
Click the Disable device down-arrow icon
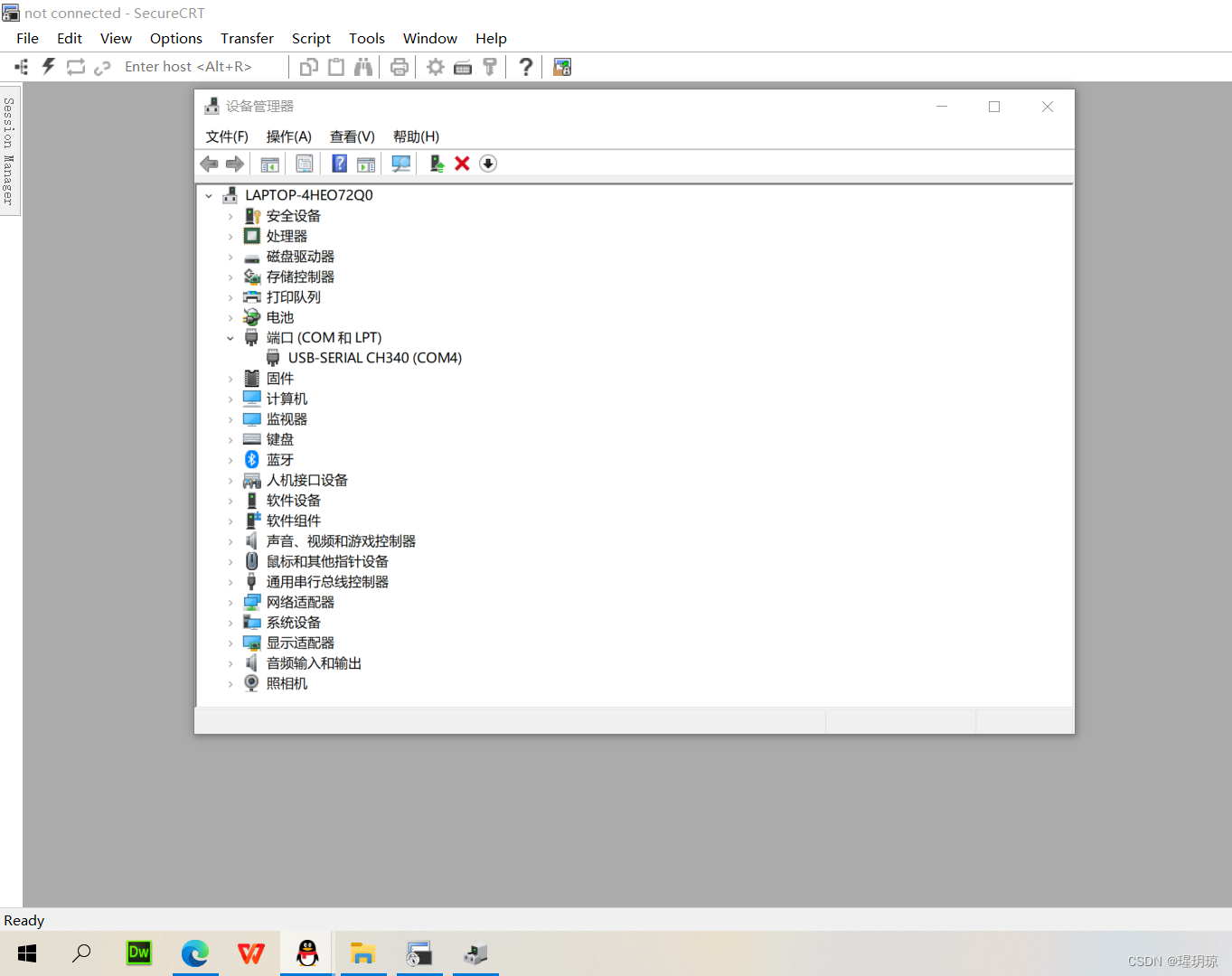click(488, 164)
